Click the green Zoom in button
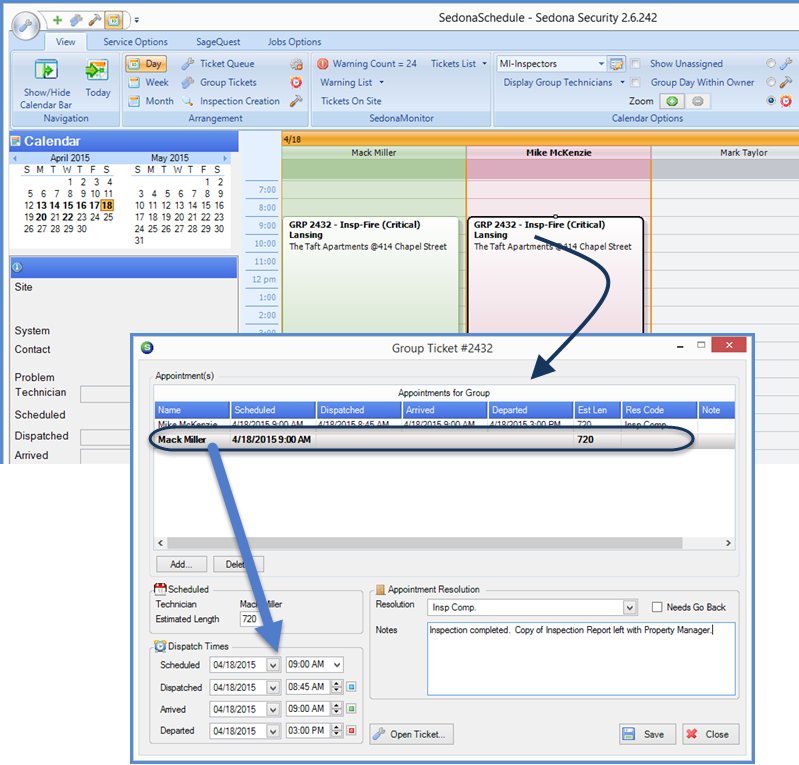Screen dimensions: 799x765 [672, 101]
